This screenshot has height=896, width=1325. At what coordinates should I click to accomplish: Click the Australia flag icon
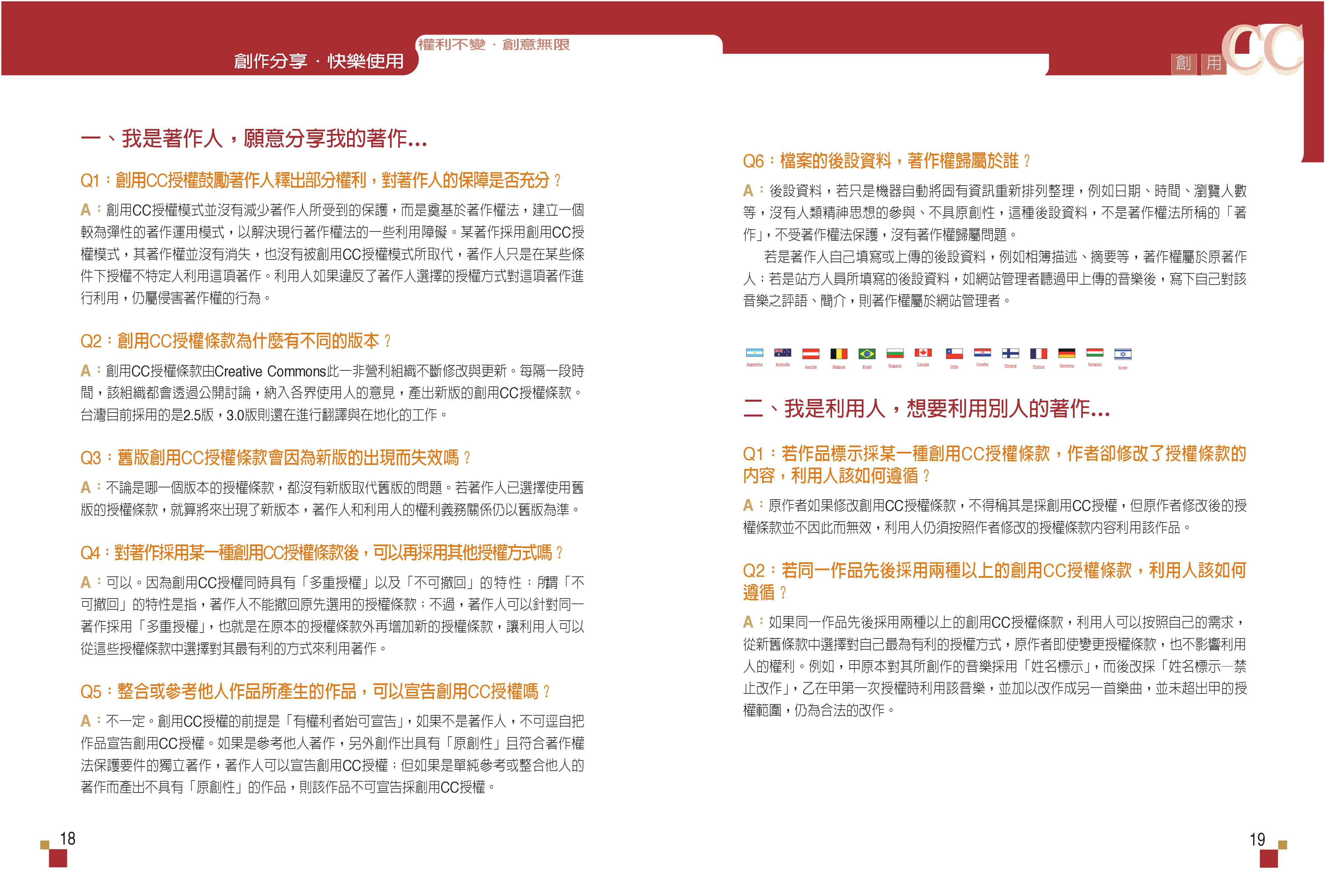(782, 352)
